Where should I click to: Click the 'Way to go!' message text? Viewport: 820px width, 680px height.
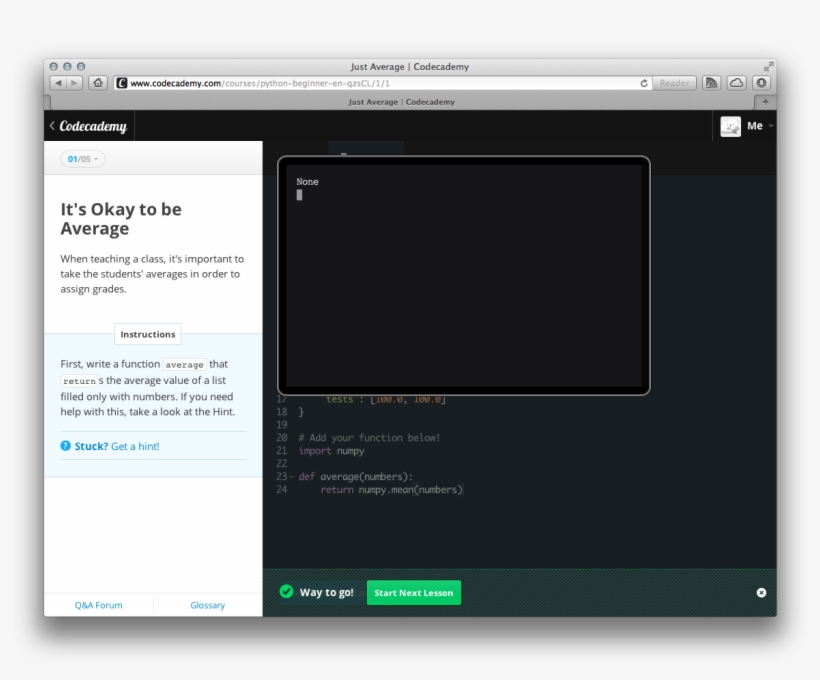(326, 593)
